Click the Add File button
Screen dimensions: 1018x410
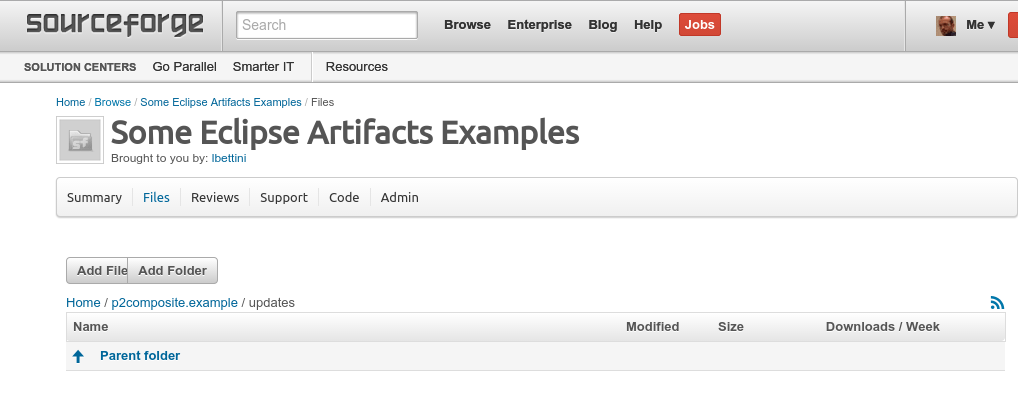coord(97,271)
